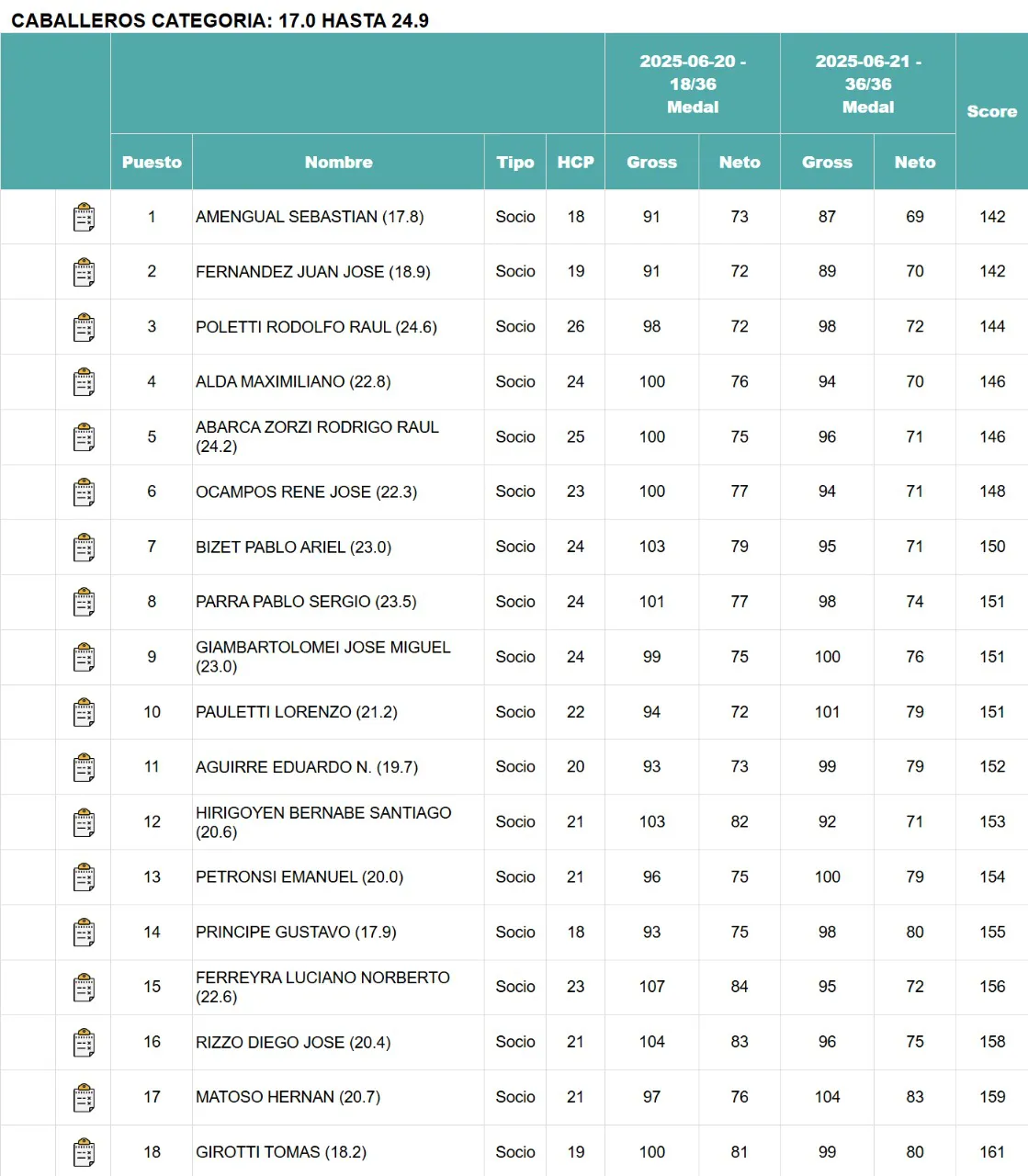The width and height of the screenshot is (1028, 1176).
Task: Select the Tipo column header
Action: point(514,162)
